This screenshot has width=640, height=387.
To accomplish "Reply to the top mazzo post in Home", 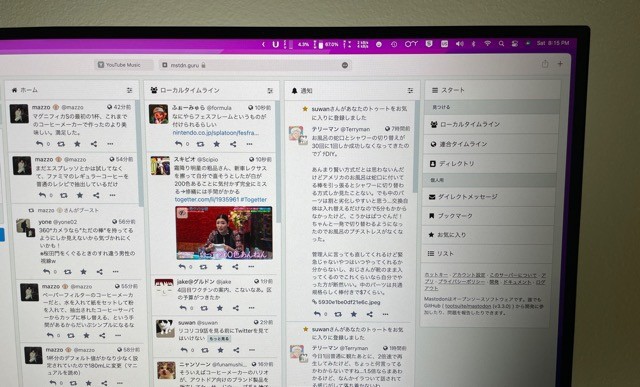I will point(39,144).
